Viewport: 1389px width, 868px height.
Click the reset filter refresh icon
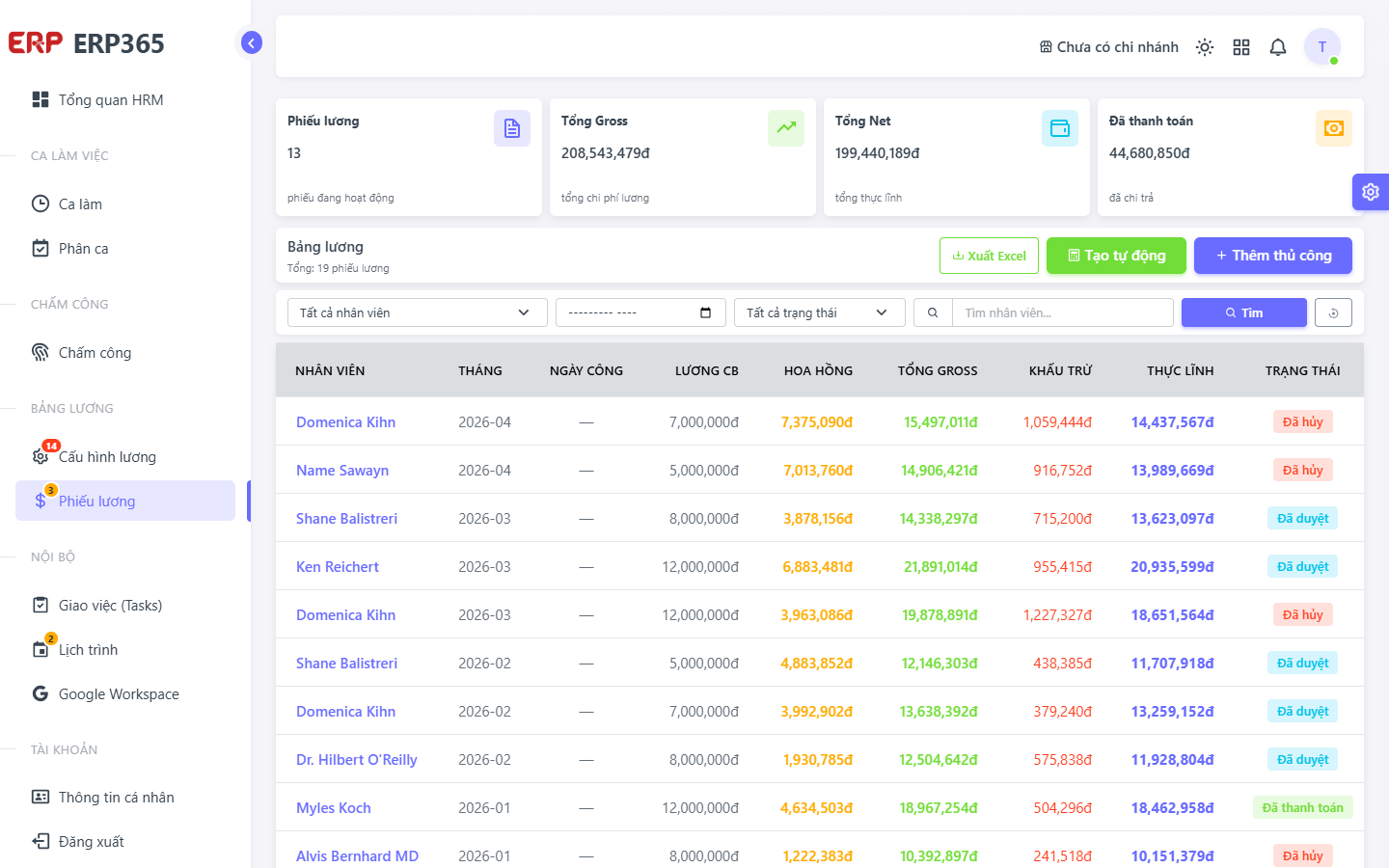[1333, 312]
